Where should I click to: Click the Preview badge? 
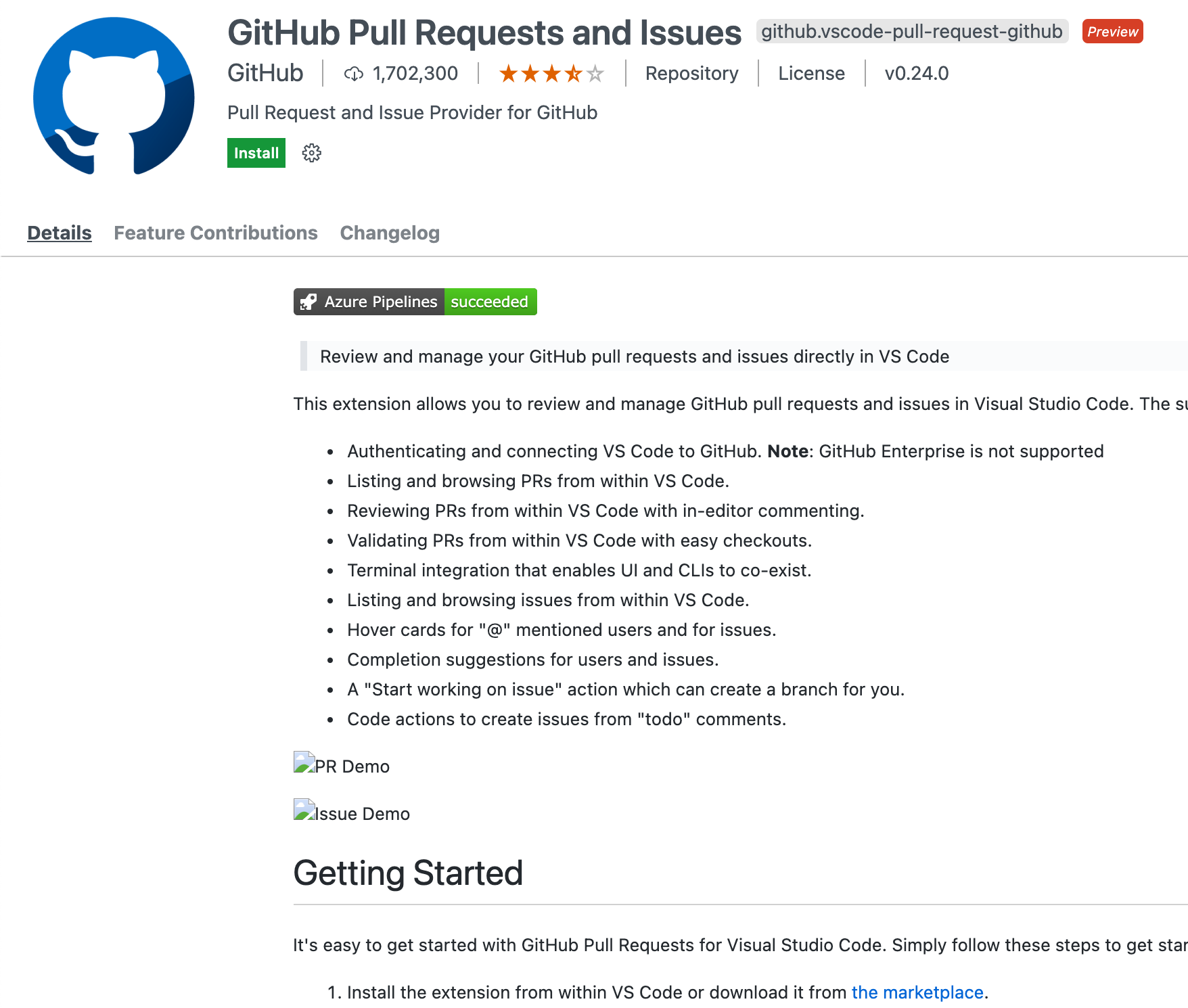coord(1112,31)
